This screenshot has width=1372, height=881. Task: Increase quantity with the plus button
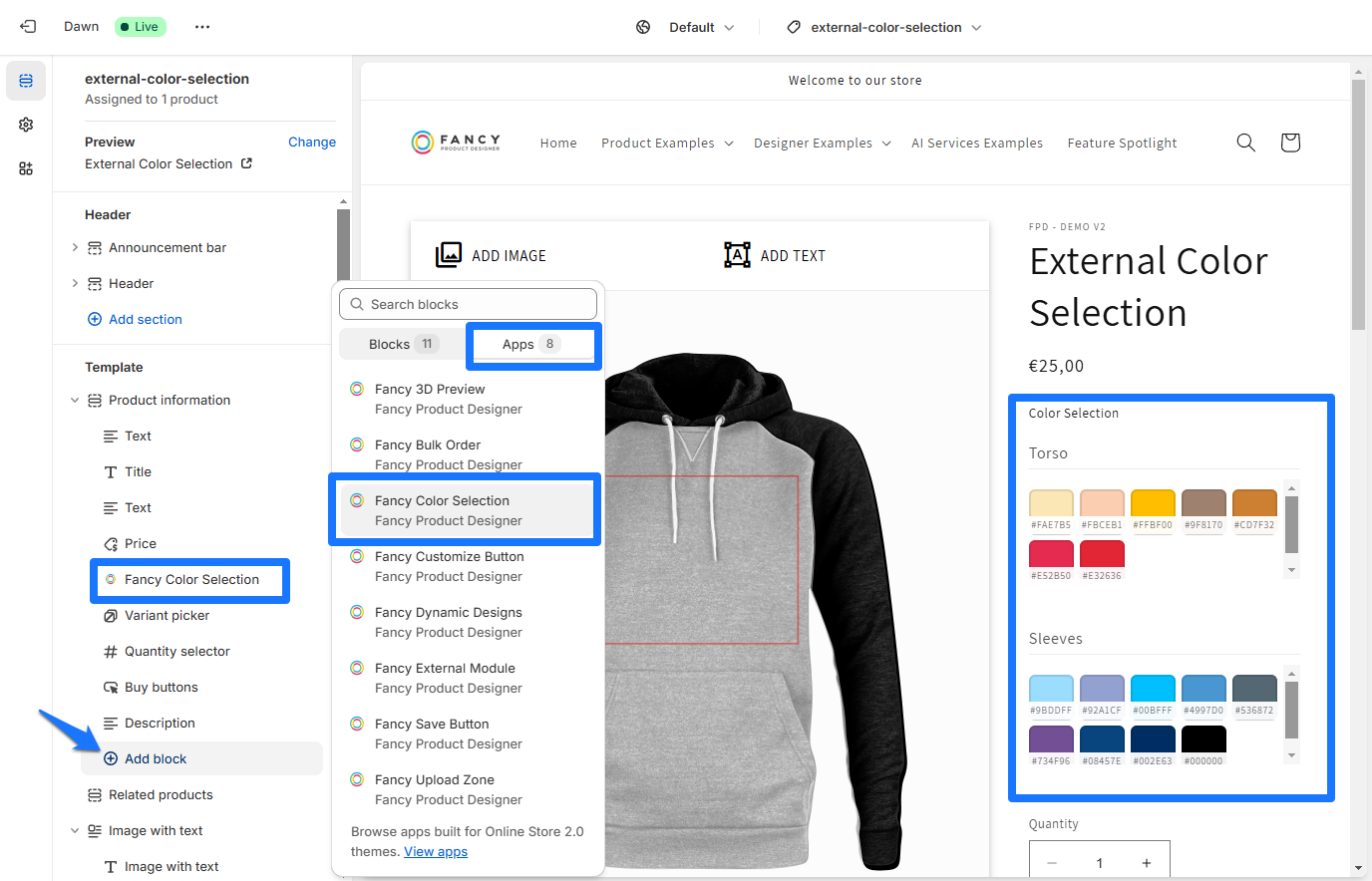coord(1147,863)
